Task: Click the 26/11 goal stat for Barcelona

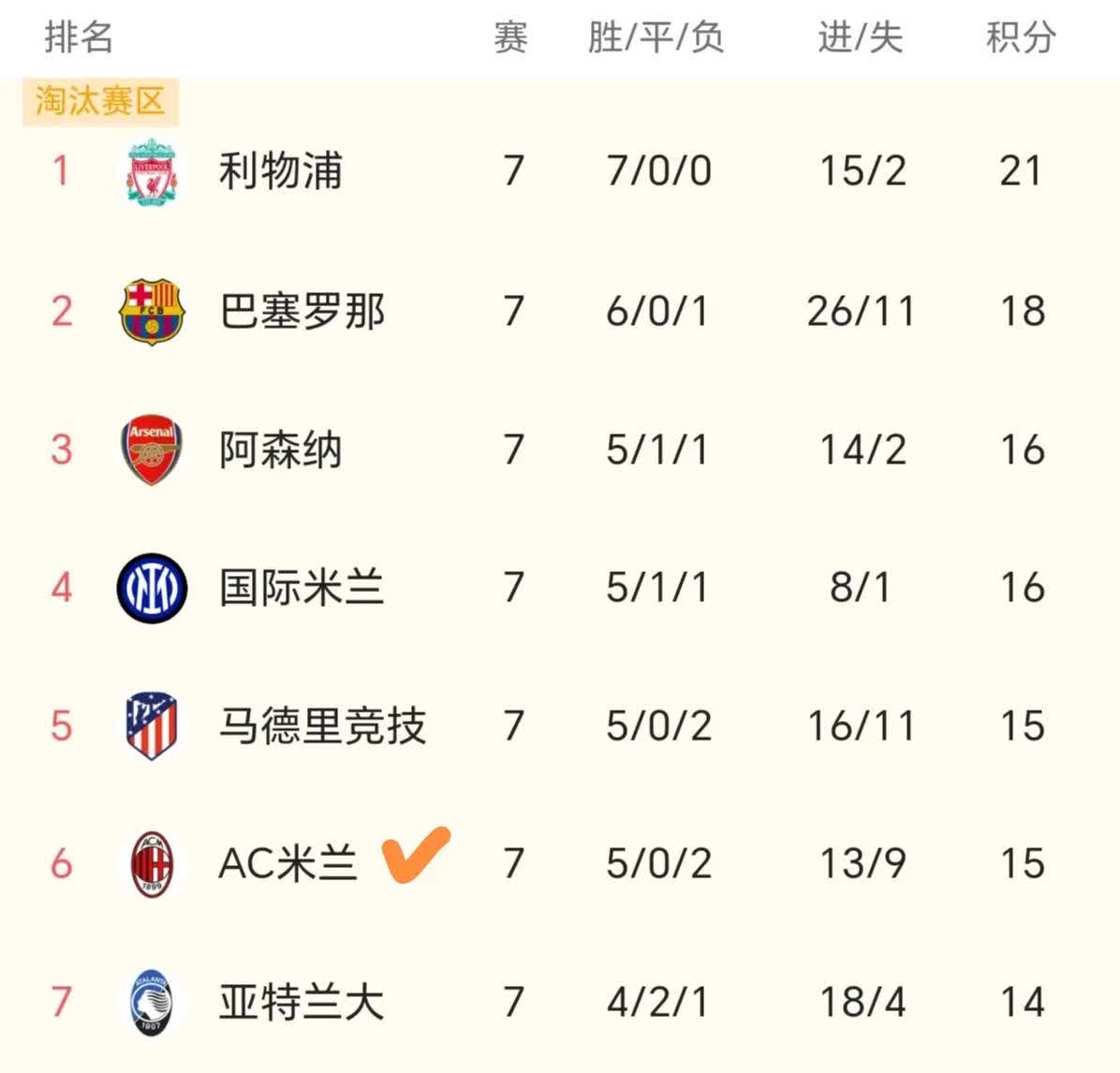Action: click(x=860, y=309)
